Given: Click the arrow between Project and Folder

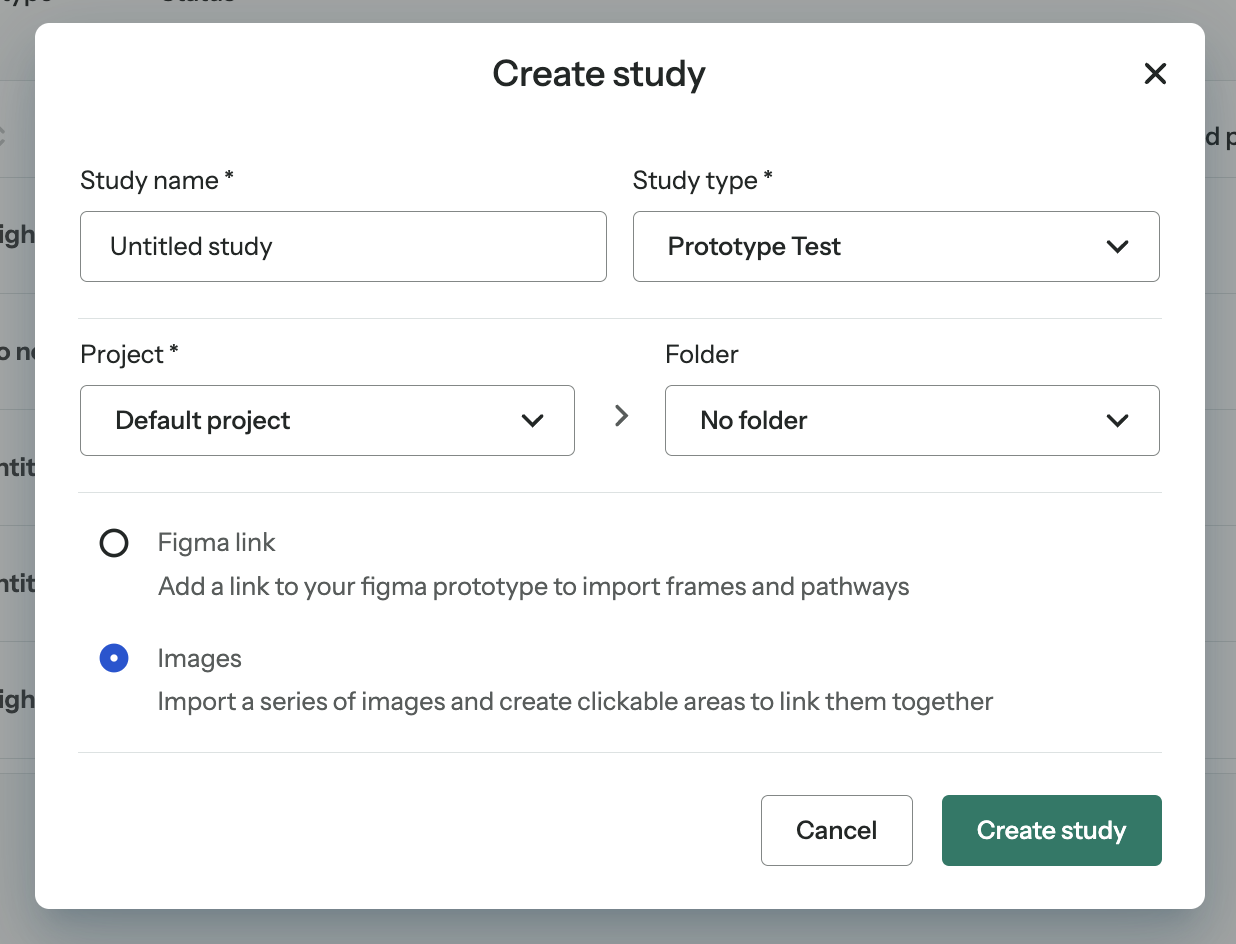Looking at the screenshot, I should [x=621, y=416].
